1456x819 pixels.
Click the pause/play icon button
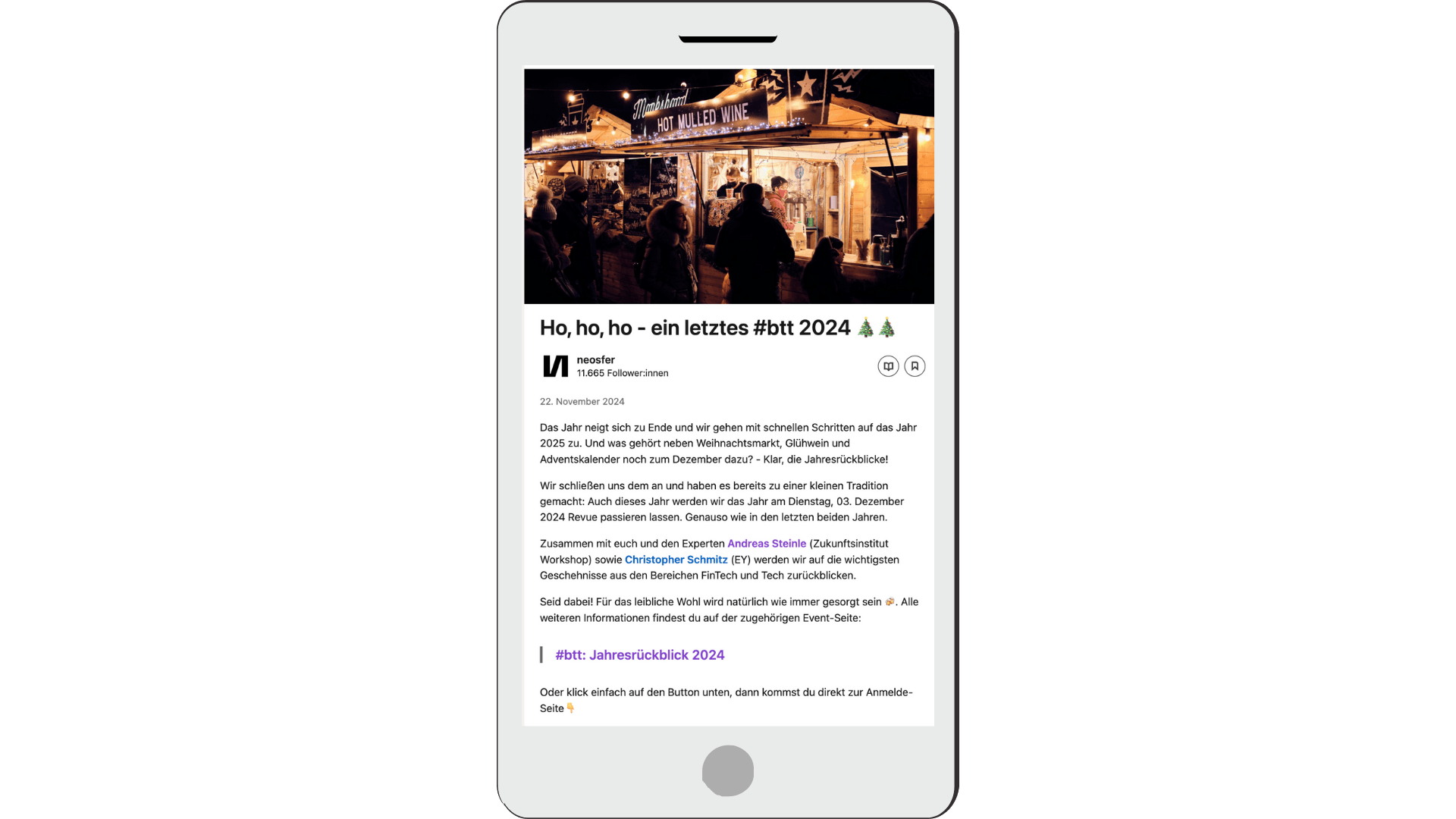(887, 365)
